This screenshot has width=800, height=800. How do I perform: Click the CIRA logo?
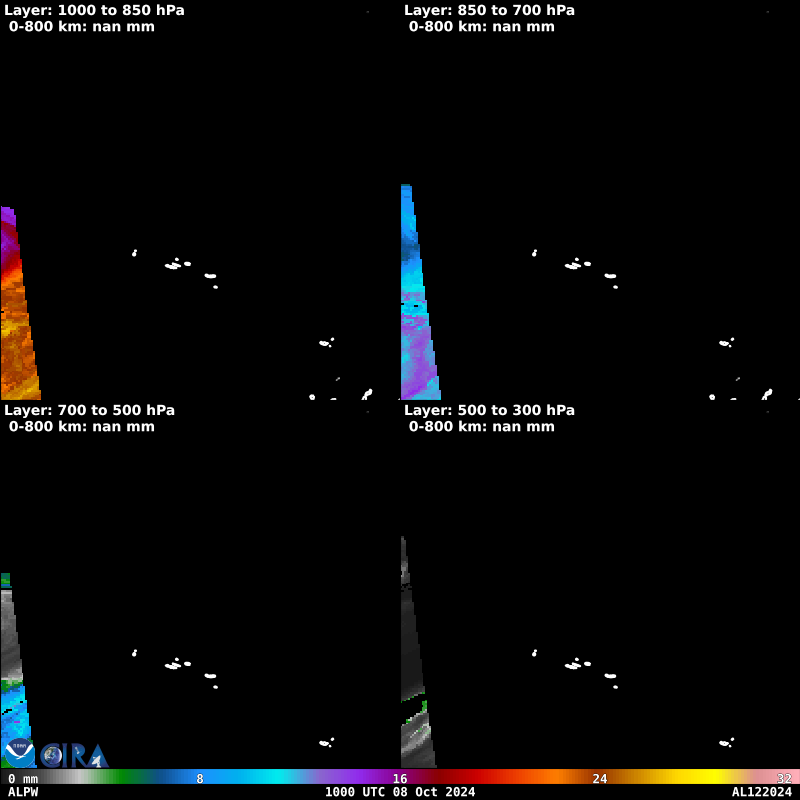pos(74,756)
